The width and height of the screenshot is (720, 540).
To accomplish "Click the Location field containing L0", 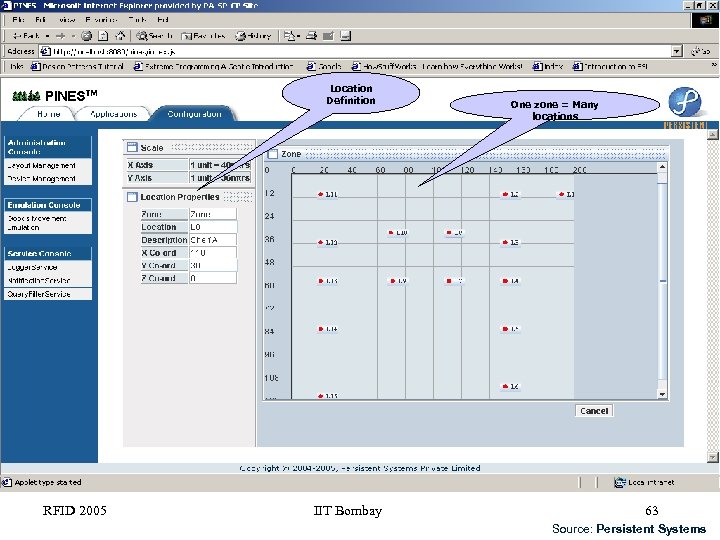I will point(213,227).
